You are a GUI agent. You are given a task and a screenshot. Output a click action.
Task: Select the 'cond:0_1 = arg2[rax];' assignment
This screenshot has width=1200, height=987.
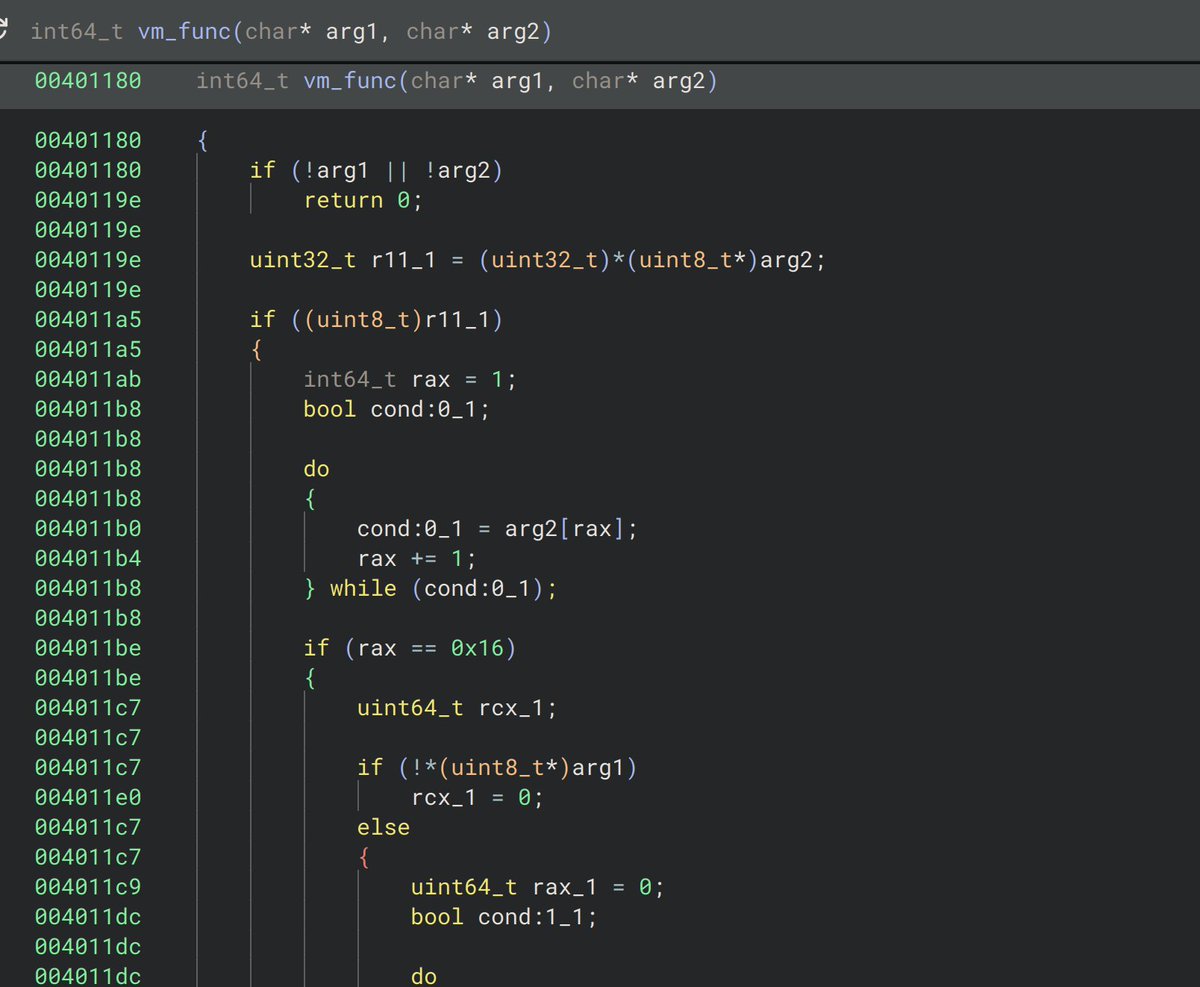[497, 529]
